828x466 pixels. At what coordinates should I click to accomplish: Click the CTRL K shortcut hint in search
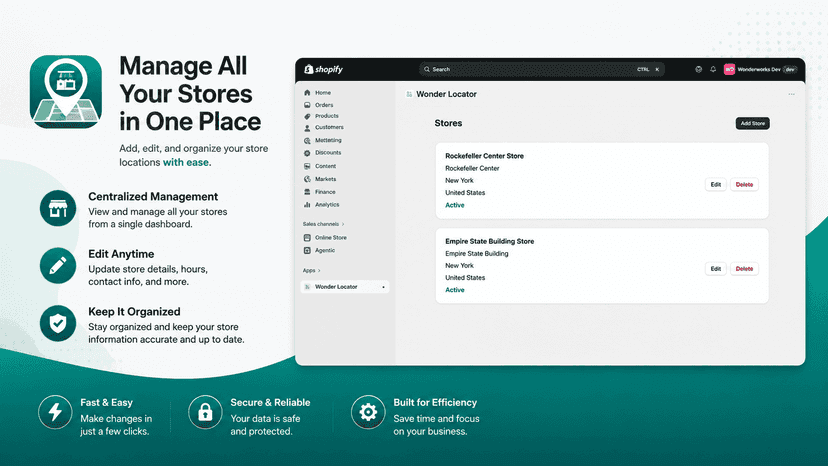(x=648, y=69)
